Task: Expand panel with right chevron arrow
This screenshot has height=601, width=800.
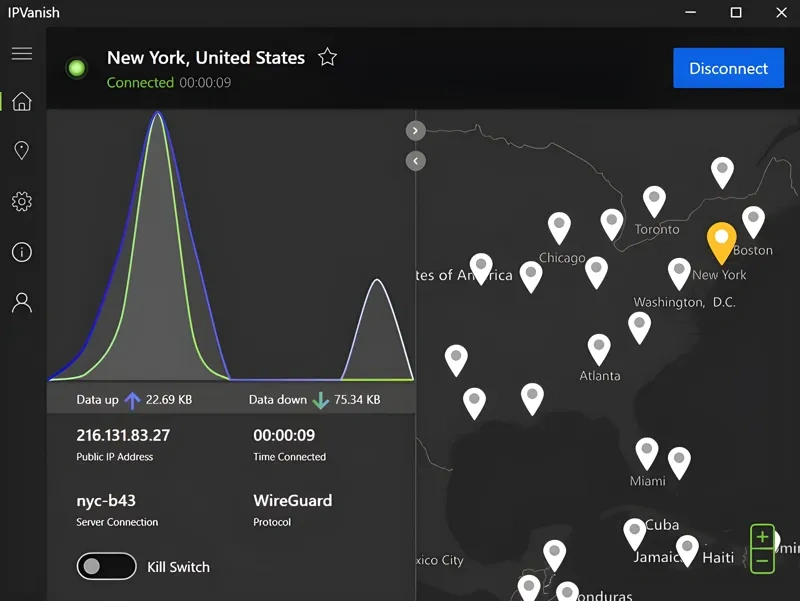Action: coord(416,130)
